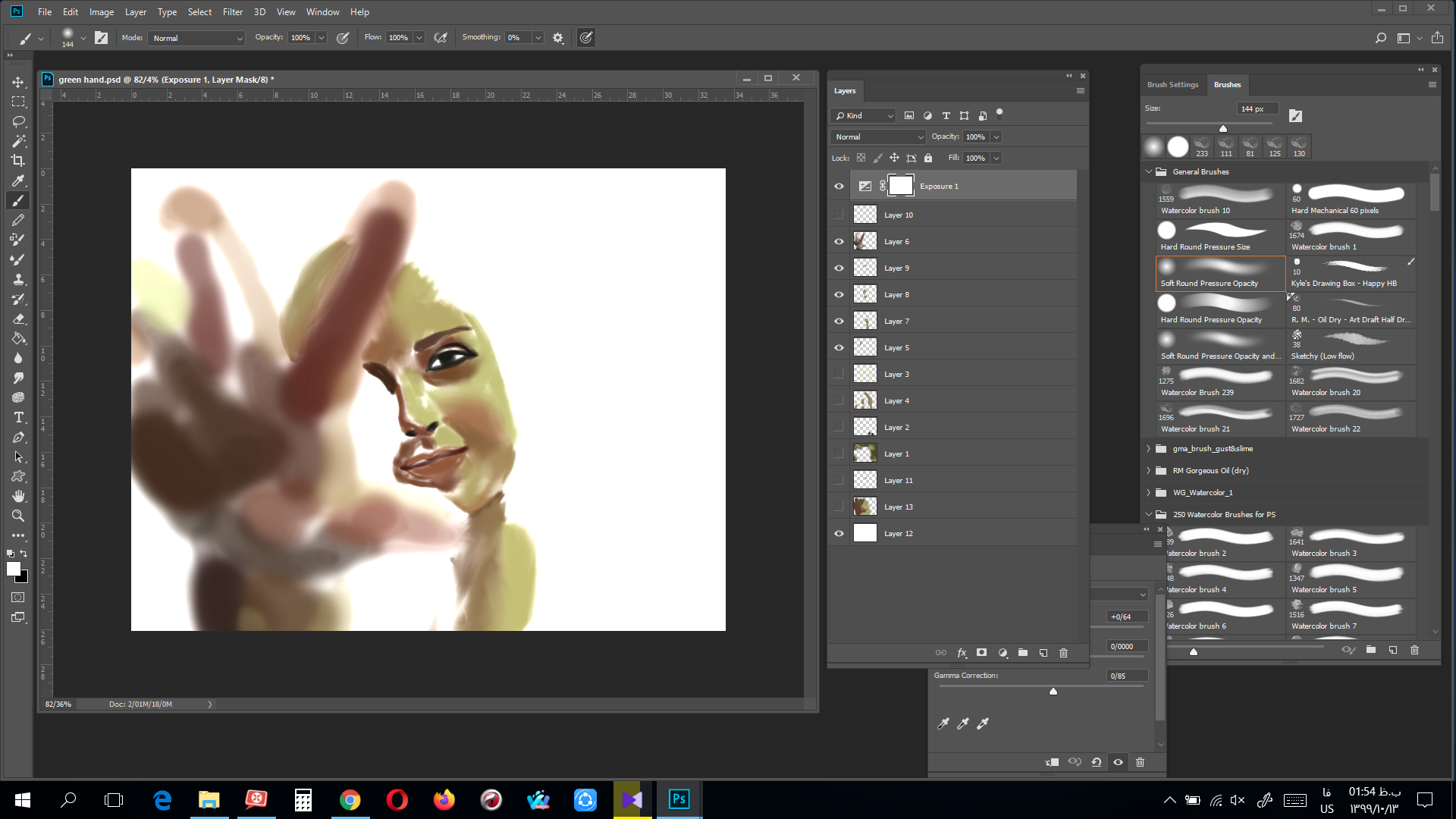This screenshot has height=819, width=1456.
Task: Select the Lasso tool
Action: click(x=18, y=121)
